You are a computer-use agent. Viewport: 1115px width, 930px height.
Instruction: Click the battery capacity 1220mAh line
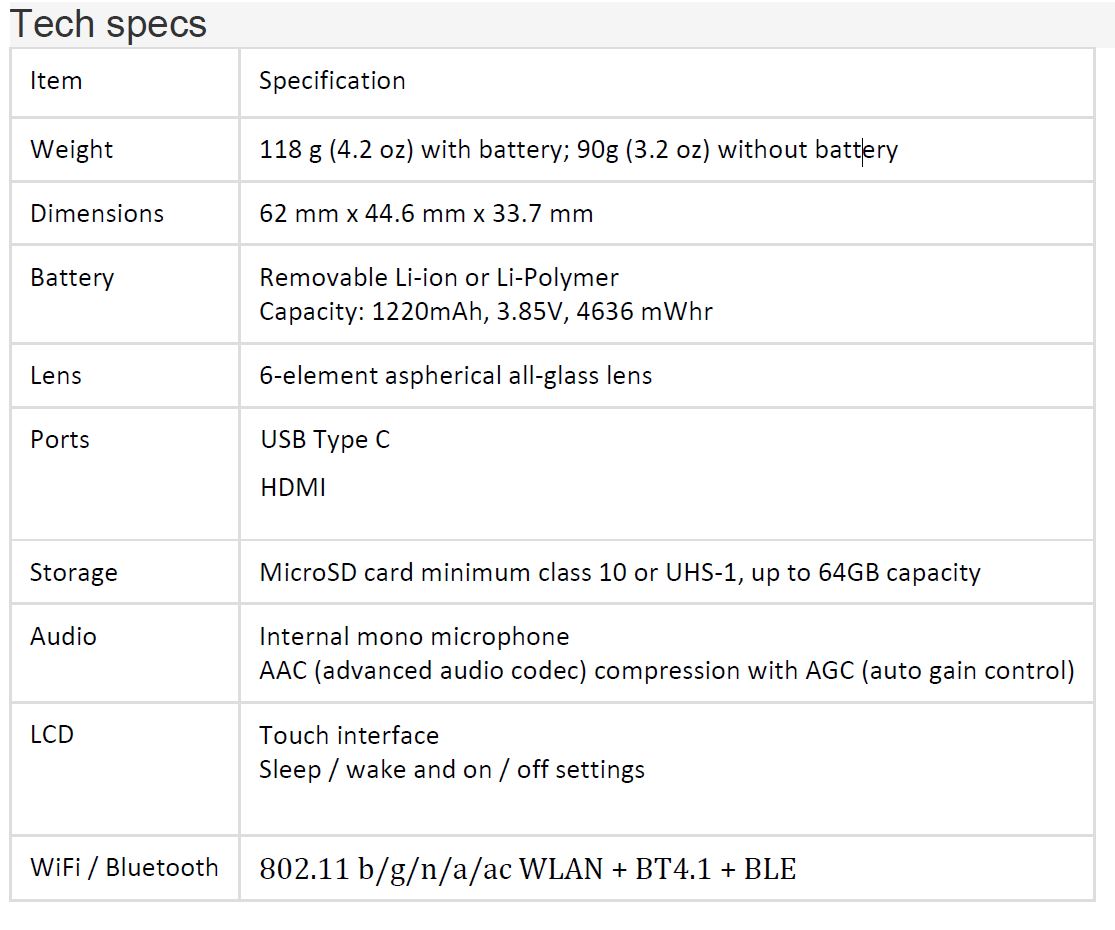click(x=485, y=311)
